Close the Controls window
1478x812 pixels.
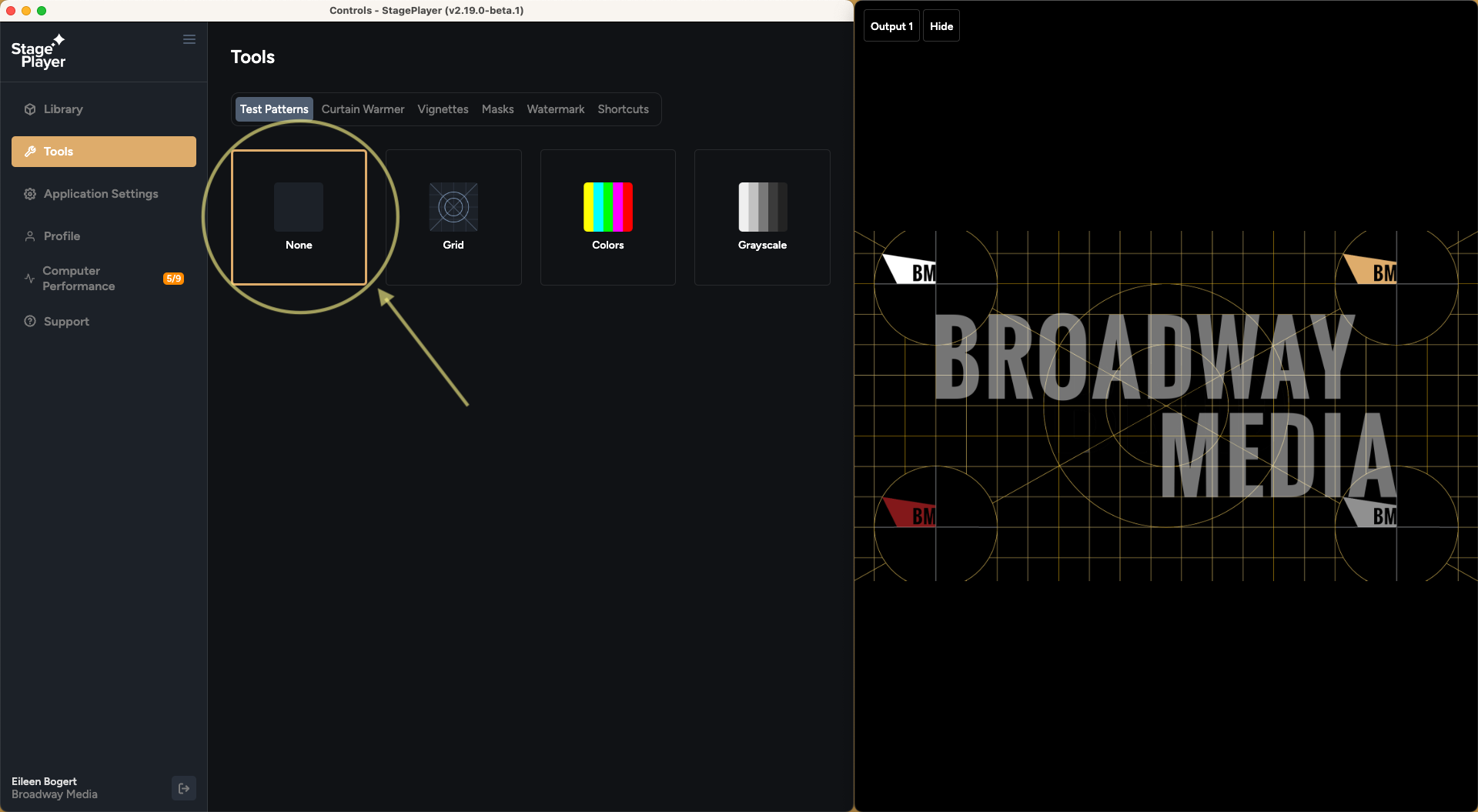coord(11,11)
